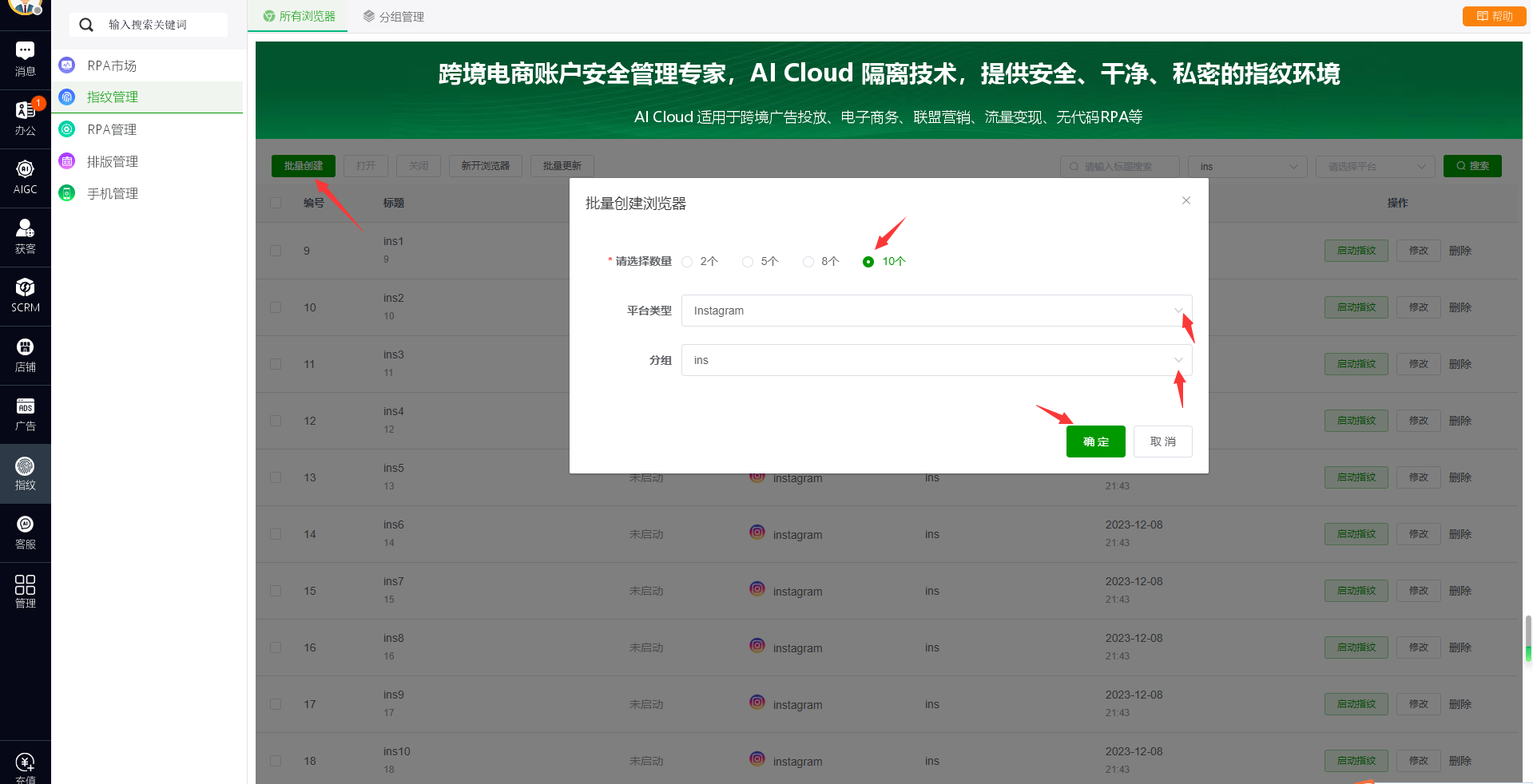The height and width of the screenshot is (784, 1533).
Task: Open 指纹管理 menu item
Action: pyautogui.click(x=147, y=97)
